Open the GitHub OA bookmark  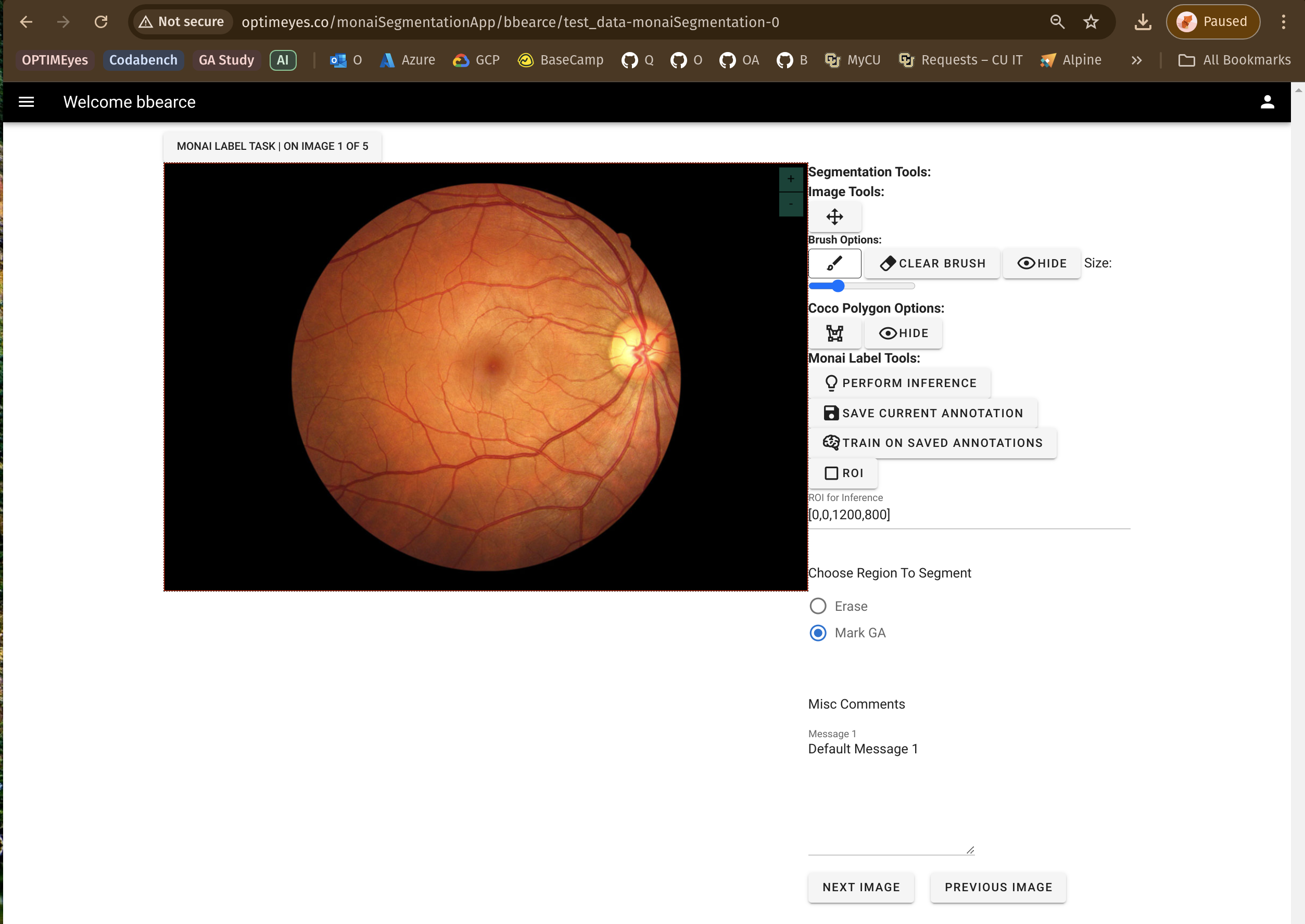pyautogui.click(x=739, y=60)
